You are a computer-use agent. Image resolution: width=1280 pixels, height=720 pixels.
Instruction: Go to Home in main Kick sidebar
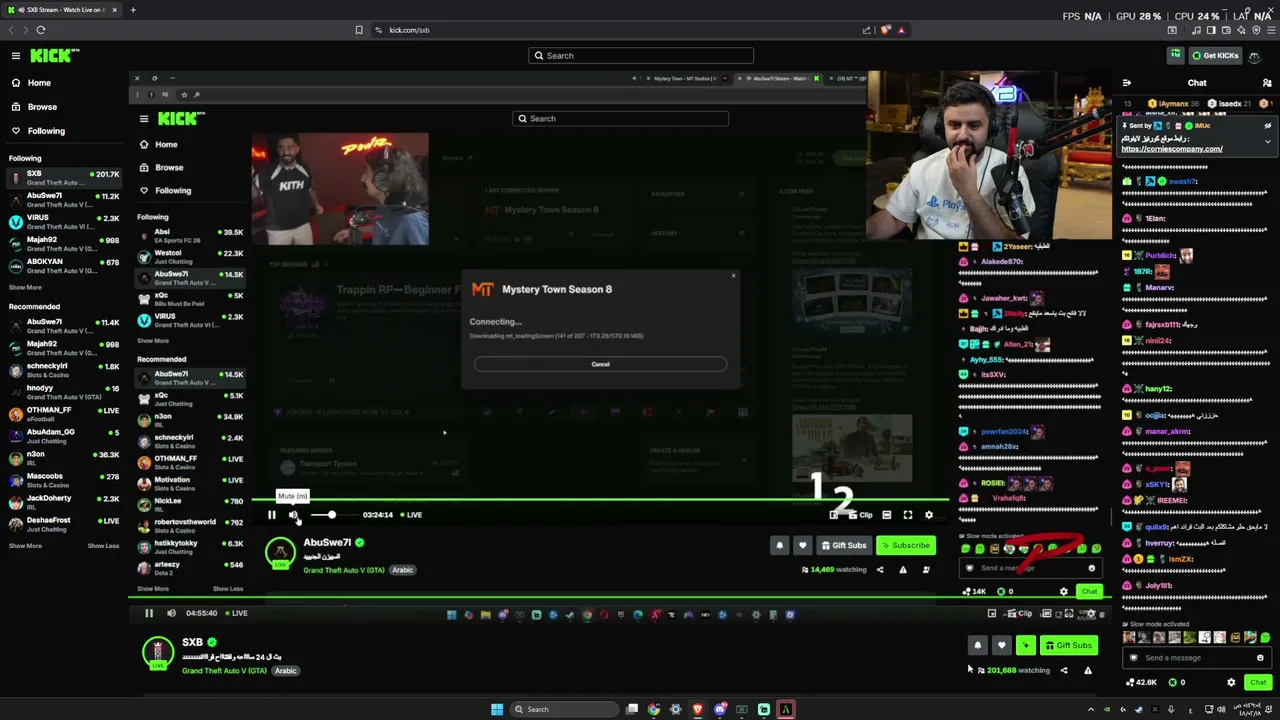tap(31, 83)
